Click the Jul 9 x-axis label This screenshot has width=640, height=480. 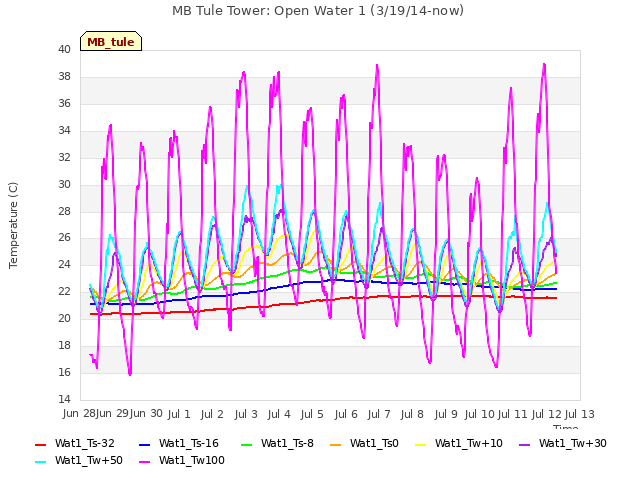point(446,414)
